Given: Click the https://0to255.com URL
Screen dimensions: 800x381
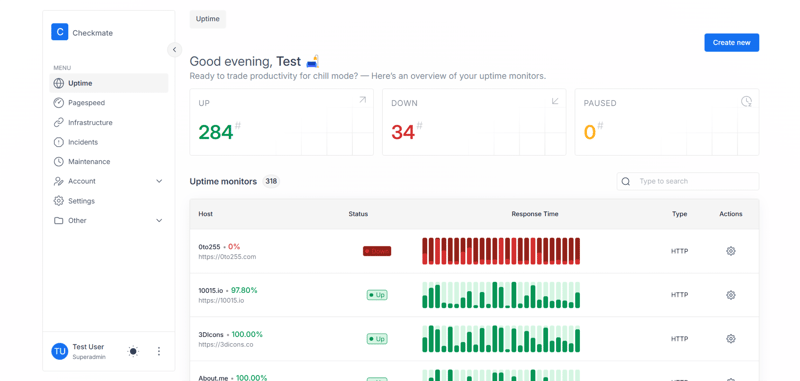Looking at the screenshot, I should coord(227,257).
